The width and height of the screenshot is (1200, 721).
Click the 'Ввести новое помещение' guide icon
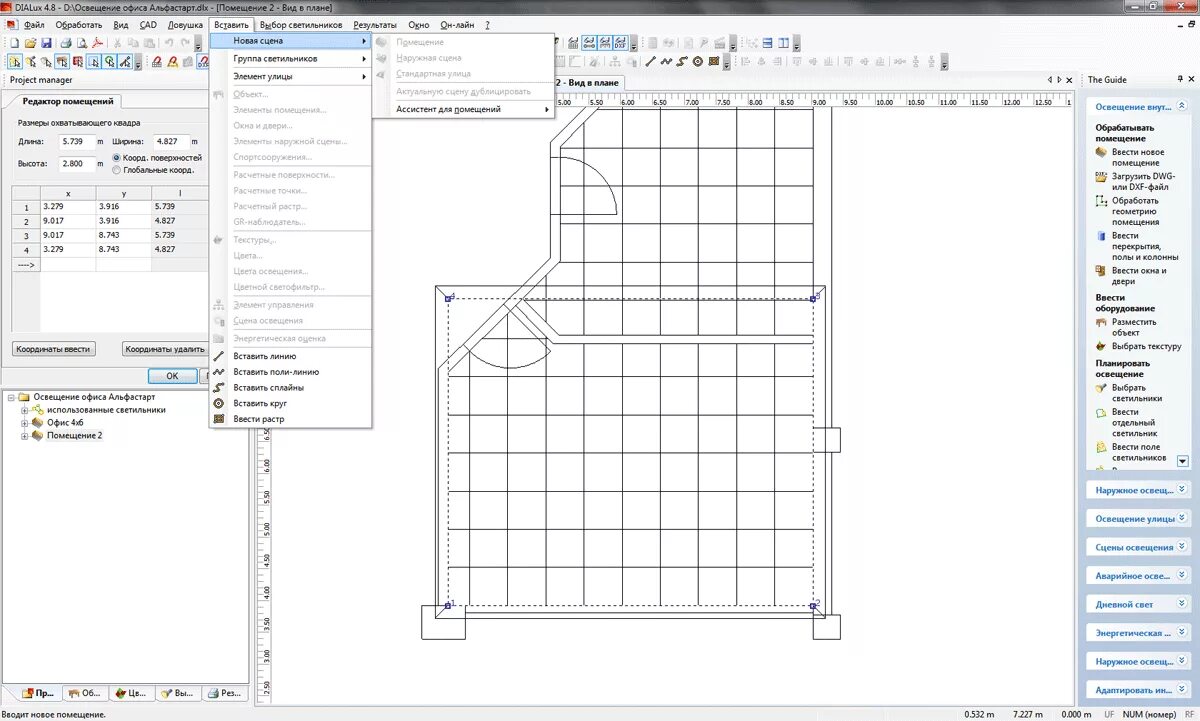(x=1101, y=152)
